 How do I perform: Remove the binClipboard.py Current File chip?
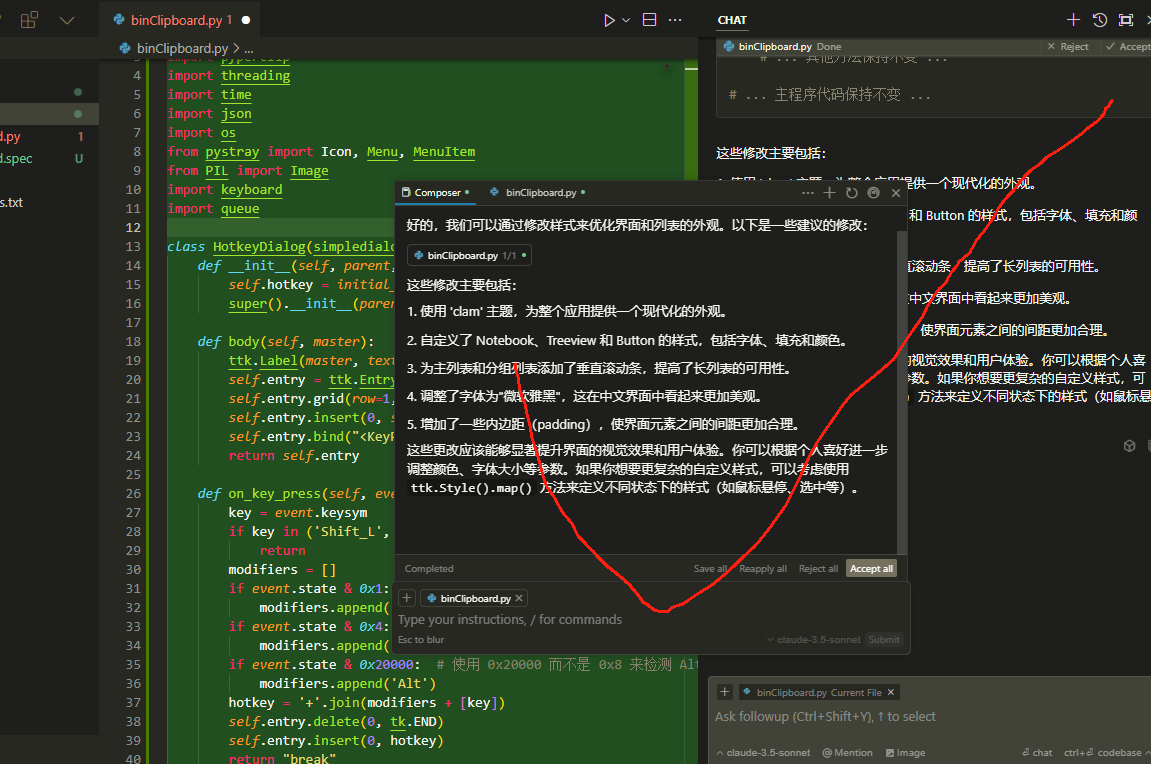(x=891, y=692)
